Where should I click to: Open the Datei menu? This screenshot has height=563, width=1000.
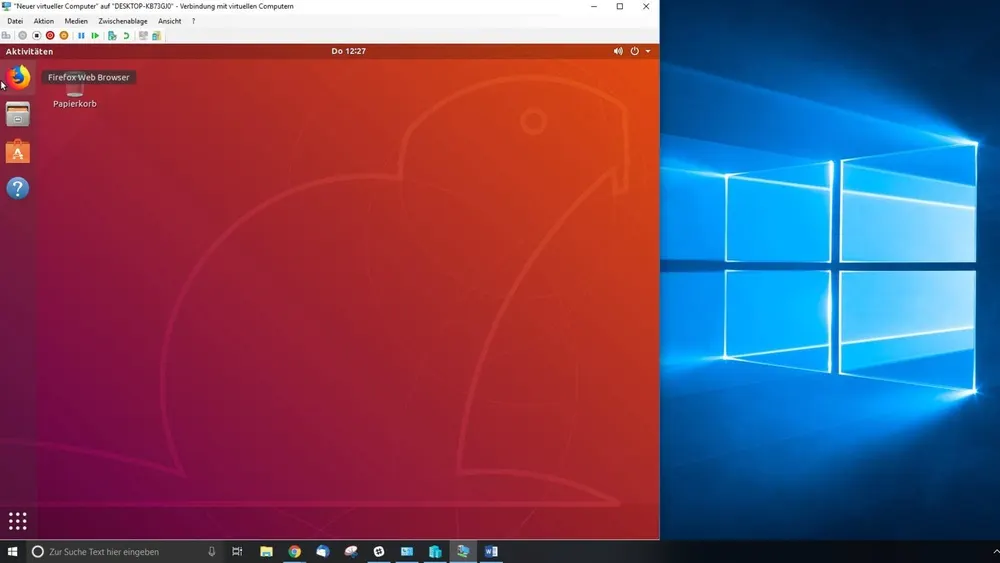click(x=15, y=21)
